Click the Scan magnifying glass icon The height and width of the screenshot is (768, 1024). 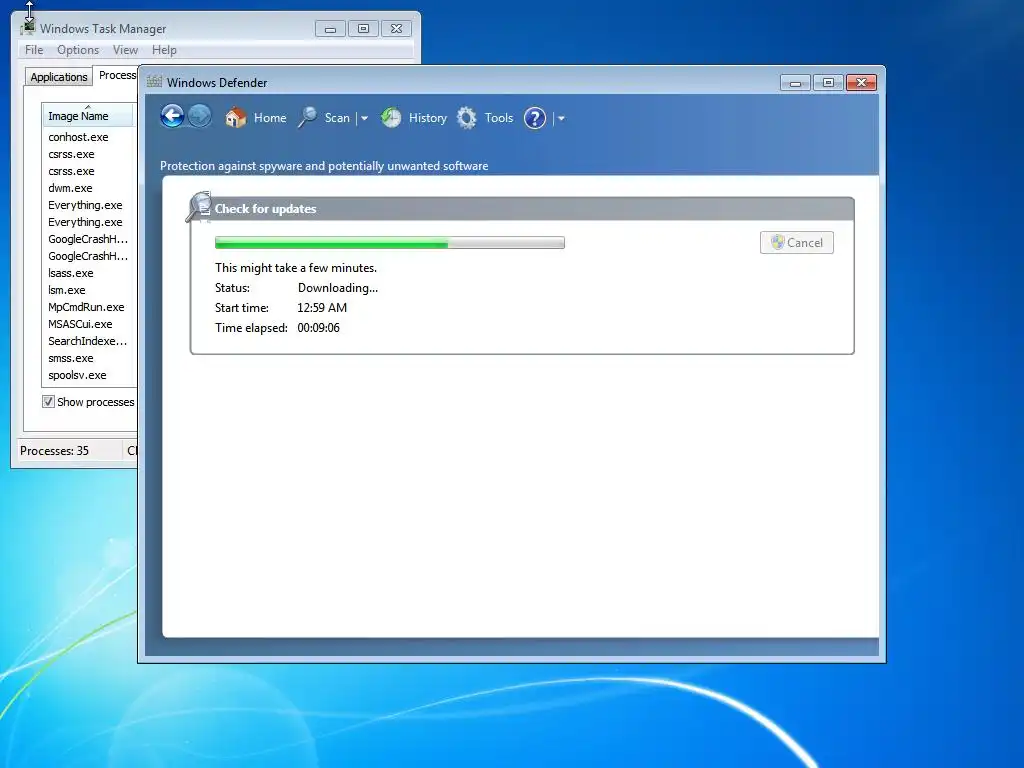(x=308, y=118)
